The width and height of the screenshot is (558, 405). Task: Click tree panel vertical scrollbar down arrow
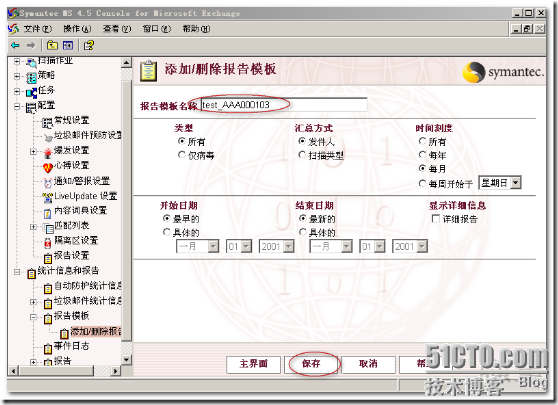point(127,359)
